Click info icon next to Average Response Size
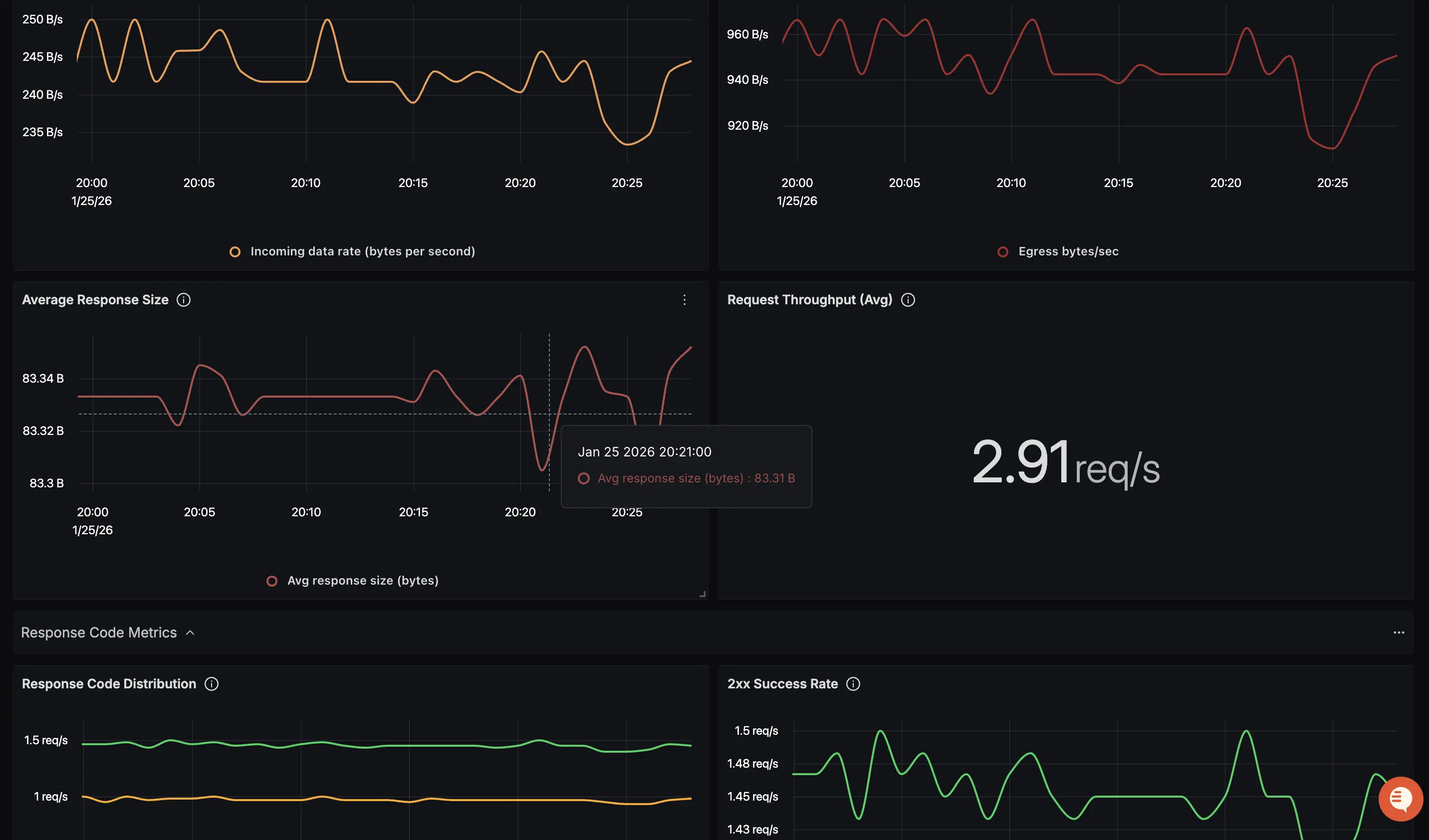 pos(183,300)
